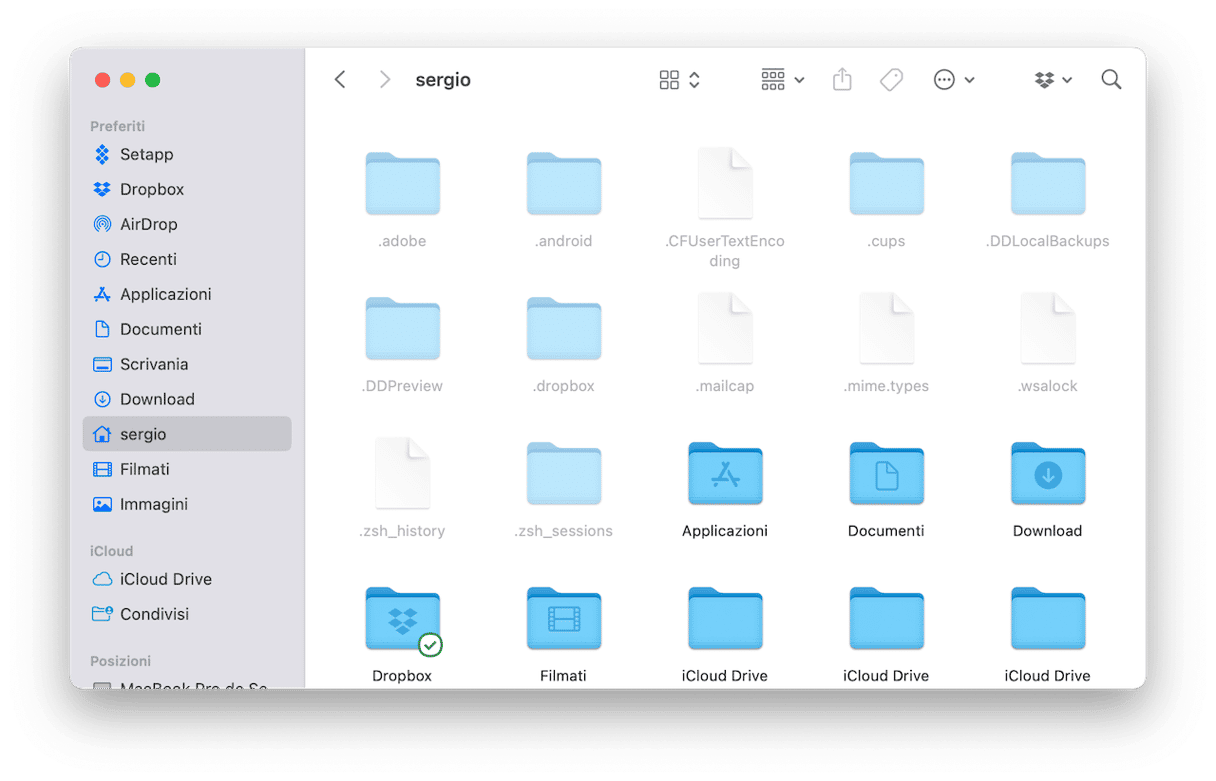The image size is (1216, 781).
Task: Select AirDrop in the sidebar
Action: point(148,224)
